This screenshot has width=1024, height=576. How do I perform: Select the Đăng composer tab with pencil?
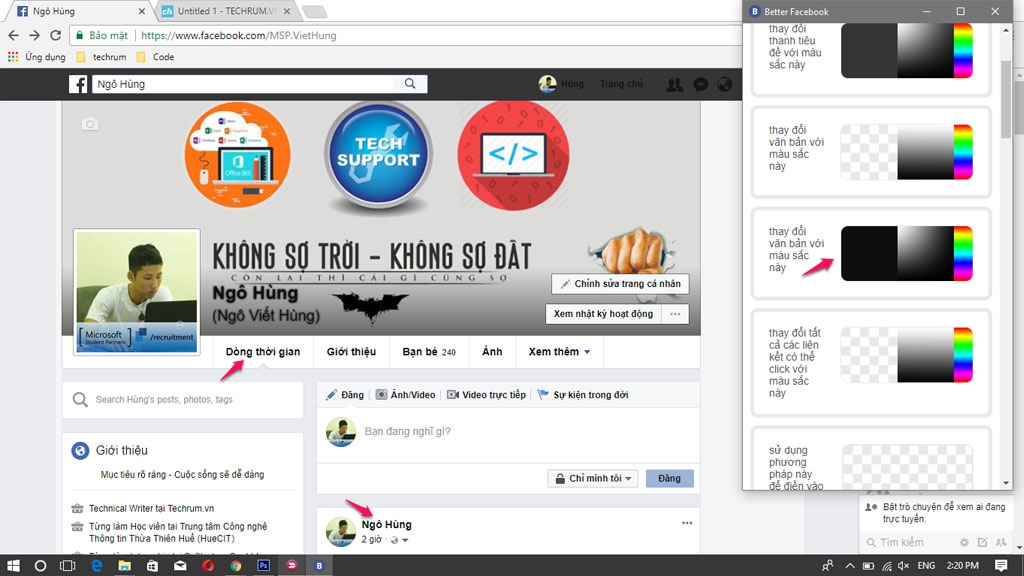[x=345, y=394]
